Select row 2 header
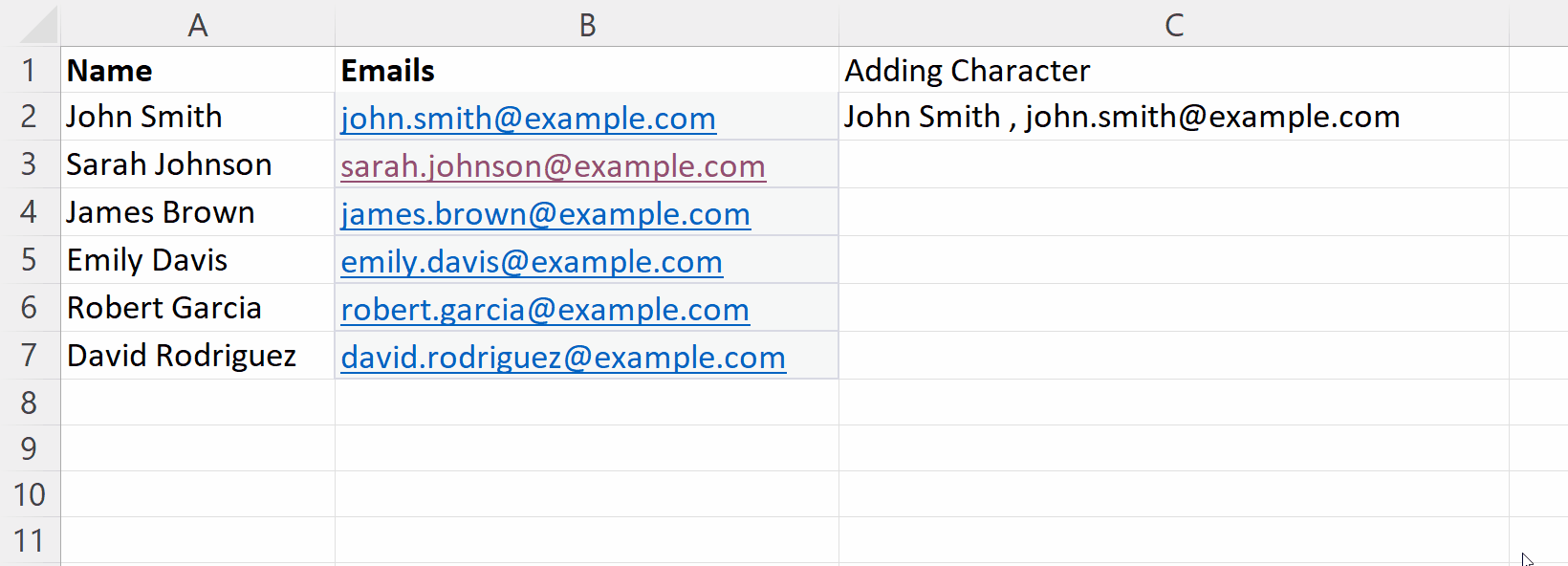The width and height of the screenshot is (1568, 566). pos(30,117)
